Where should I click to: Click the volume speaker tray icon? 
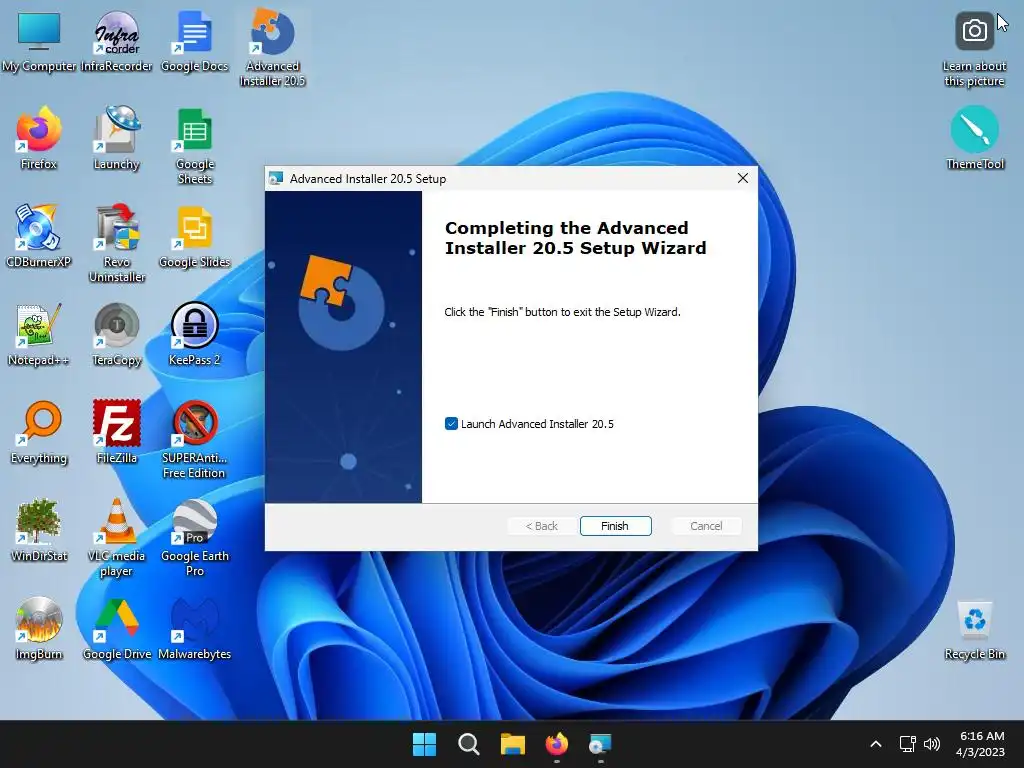coord(932,744)
